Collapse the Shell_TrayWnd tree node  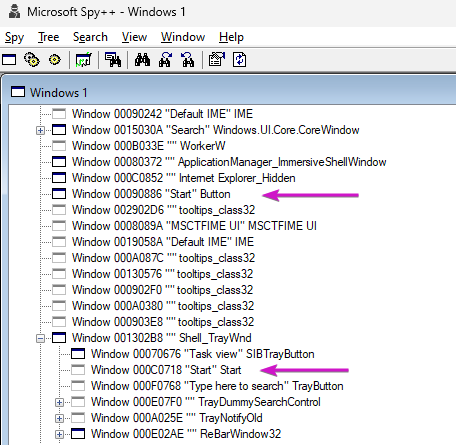pyautogui.click(x=40, y=338)
